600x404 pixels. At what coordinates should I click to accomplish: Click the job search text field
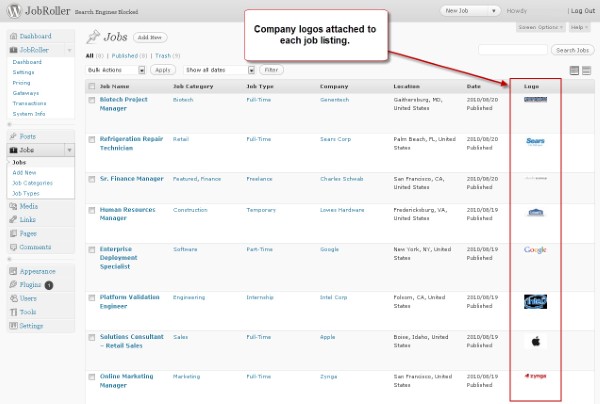click(x=512, y=50)
